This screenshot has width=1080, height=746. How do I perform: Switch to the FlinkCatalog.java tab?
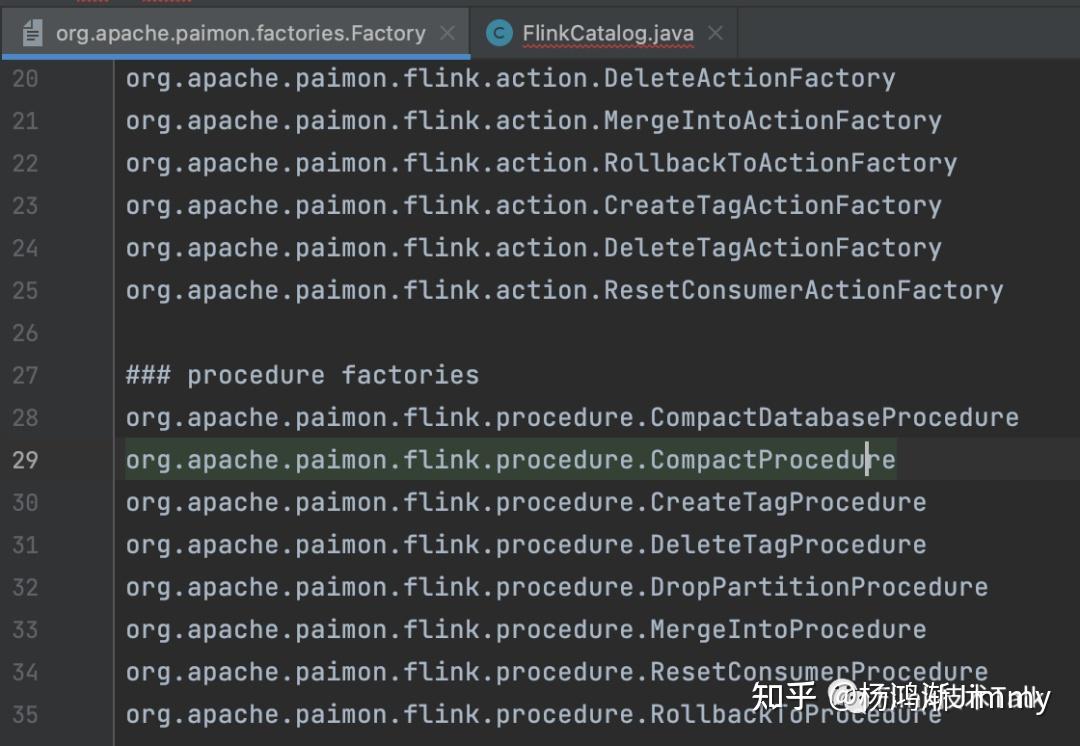[608, 33]
